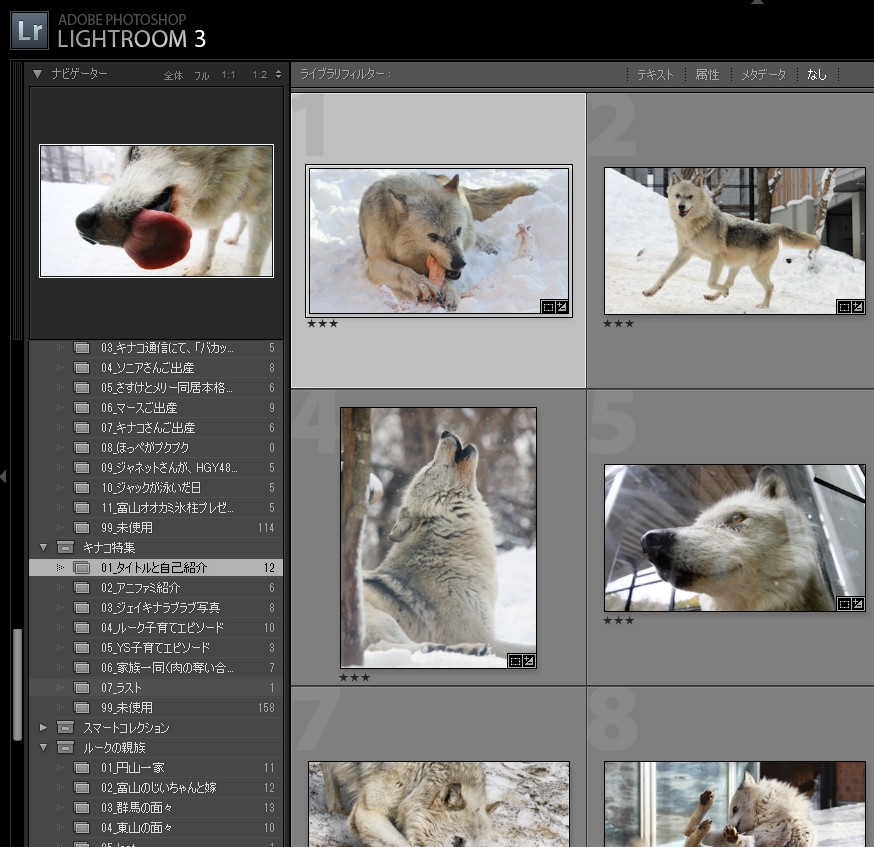The height and width of the screenshot is (847, 874).
Task: Click develop adjustments badge on howling wolf photo
Action: tap(528, 661)
